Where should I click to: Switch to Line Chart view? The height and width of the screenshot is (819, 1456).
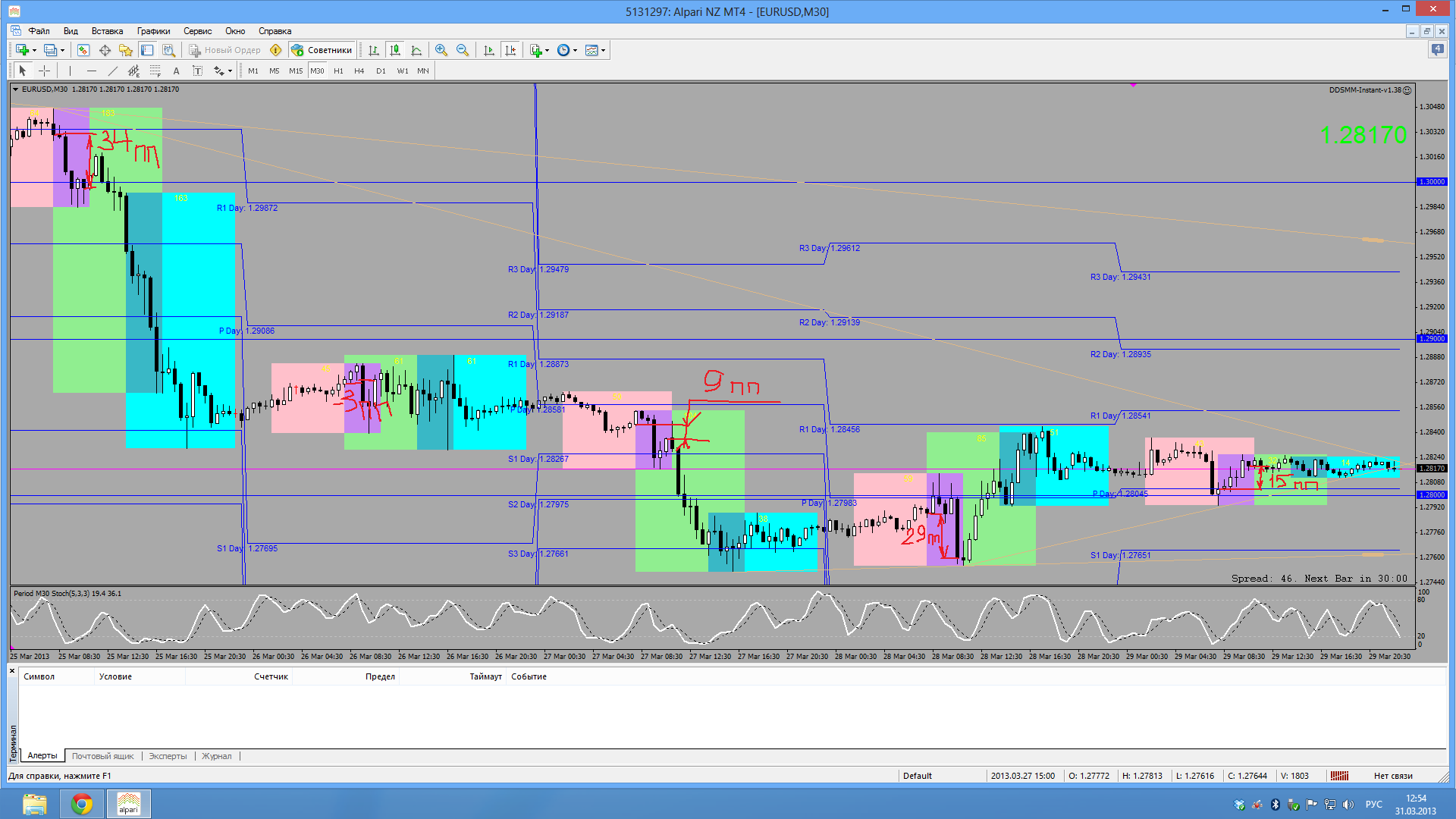point(416,50)
